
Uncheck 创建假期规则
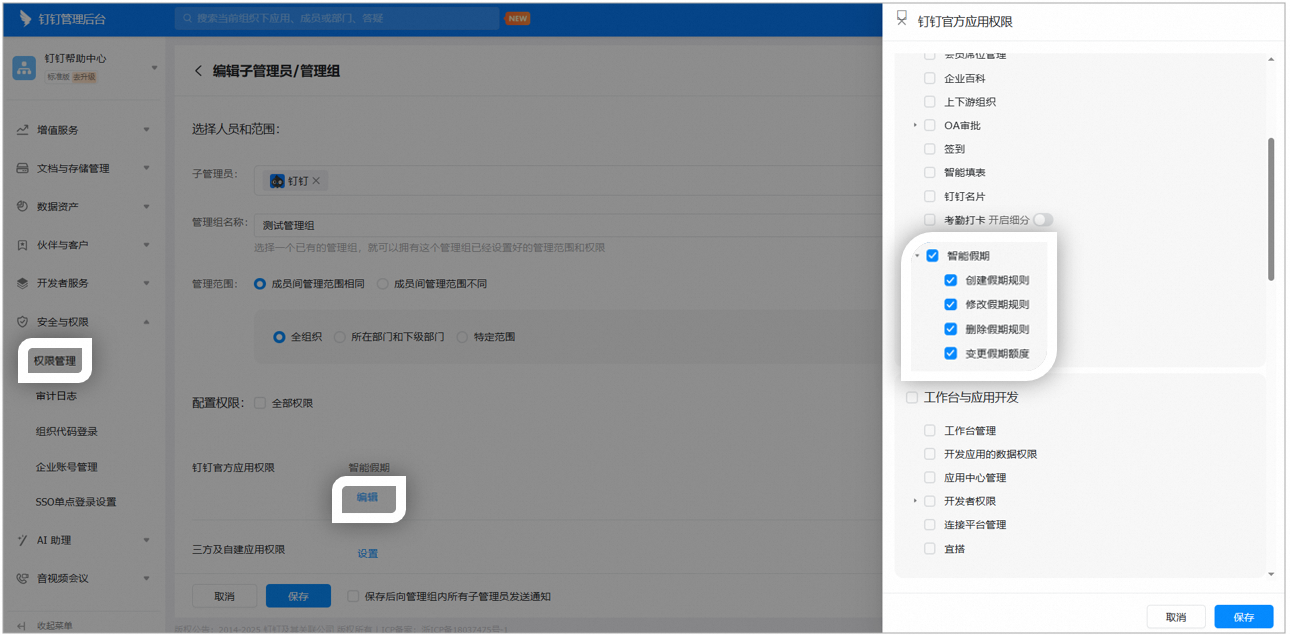pyautogui.click(x=951, y=280)
